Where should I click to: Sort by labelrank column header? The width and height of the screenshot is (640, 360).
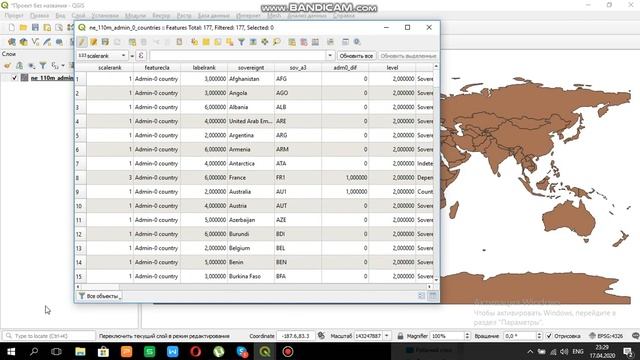pos(204,67)
